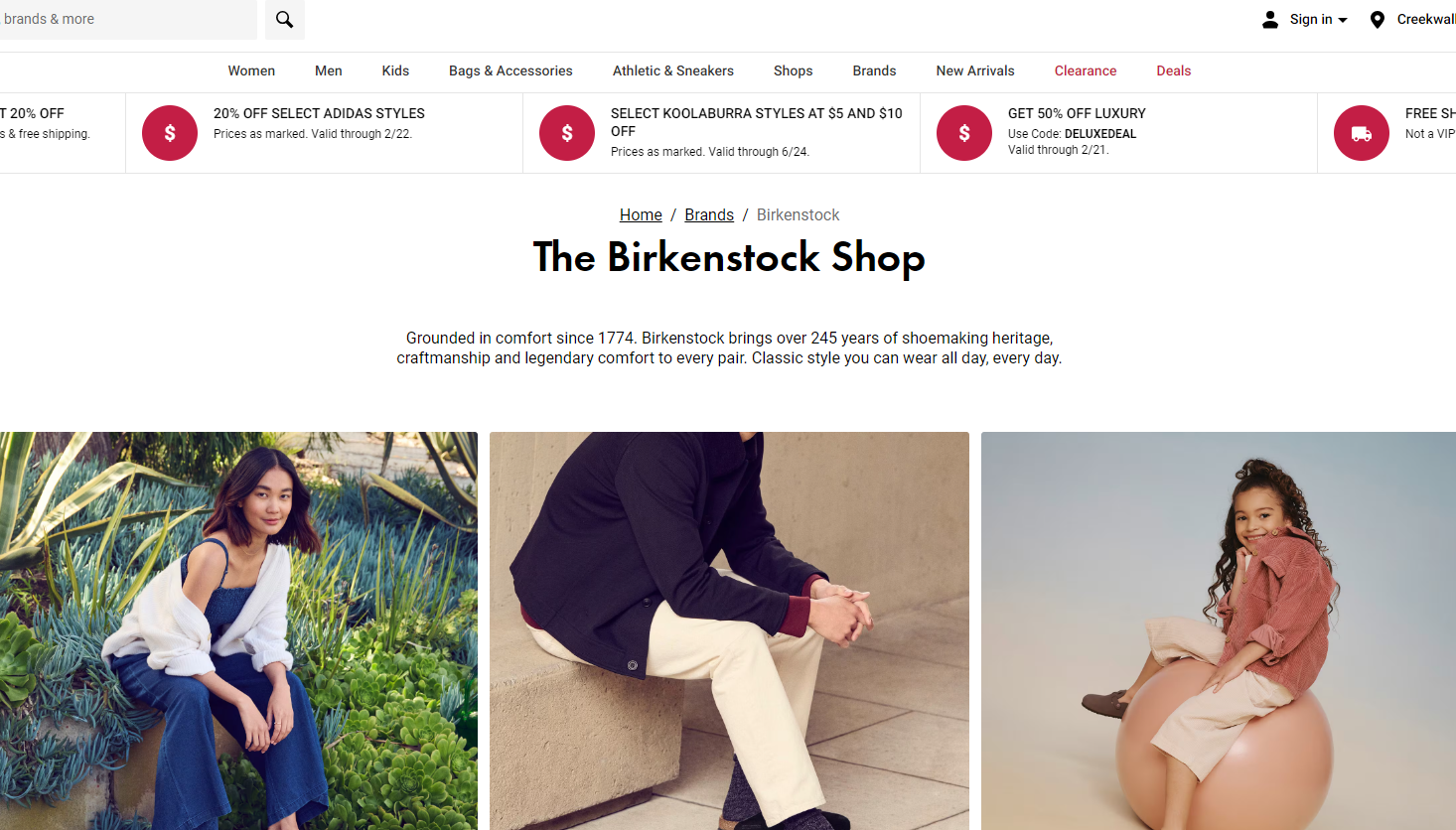Follow the Home breadcrumb link
The width and height of the screenshot is (1456, 830).
[x=641, y=214]
